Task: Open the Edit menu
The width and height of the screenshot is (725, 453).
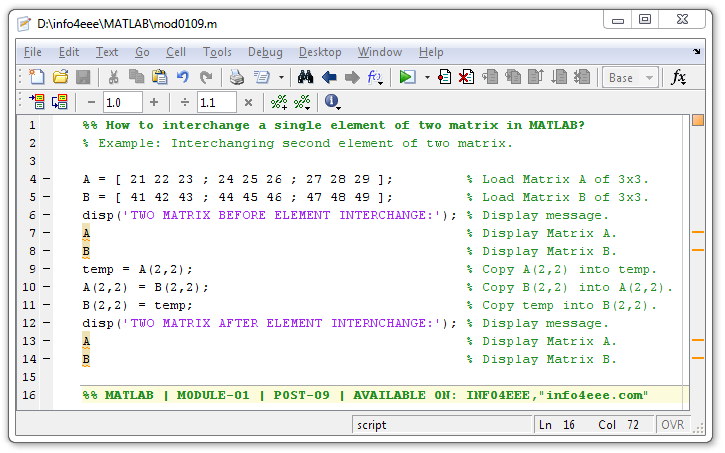Action: point(69,52)
